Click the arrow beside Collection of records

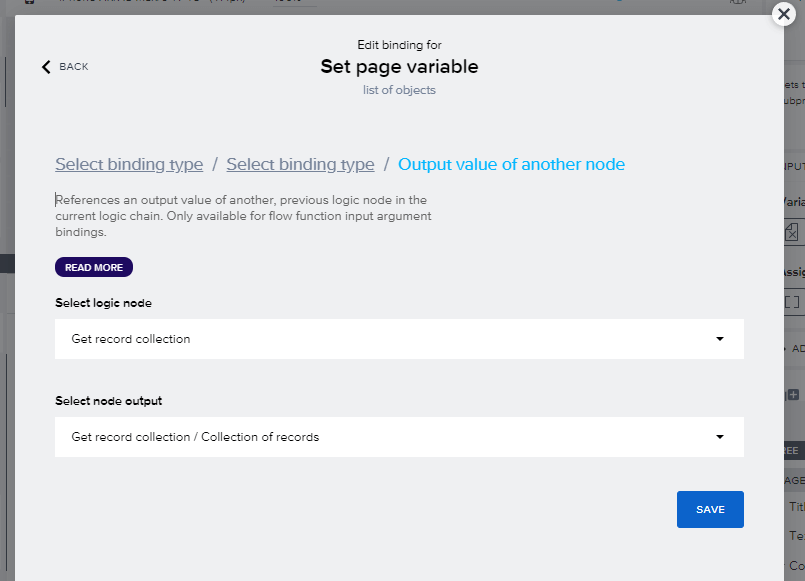point(719,437)
